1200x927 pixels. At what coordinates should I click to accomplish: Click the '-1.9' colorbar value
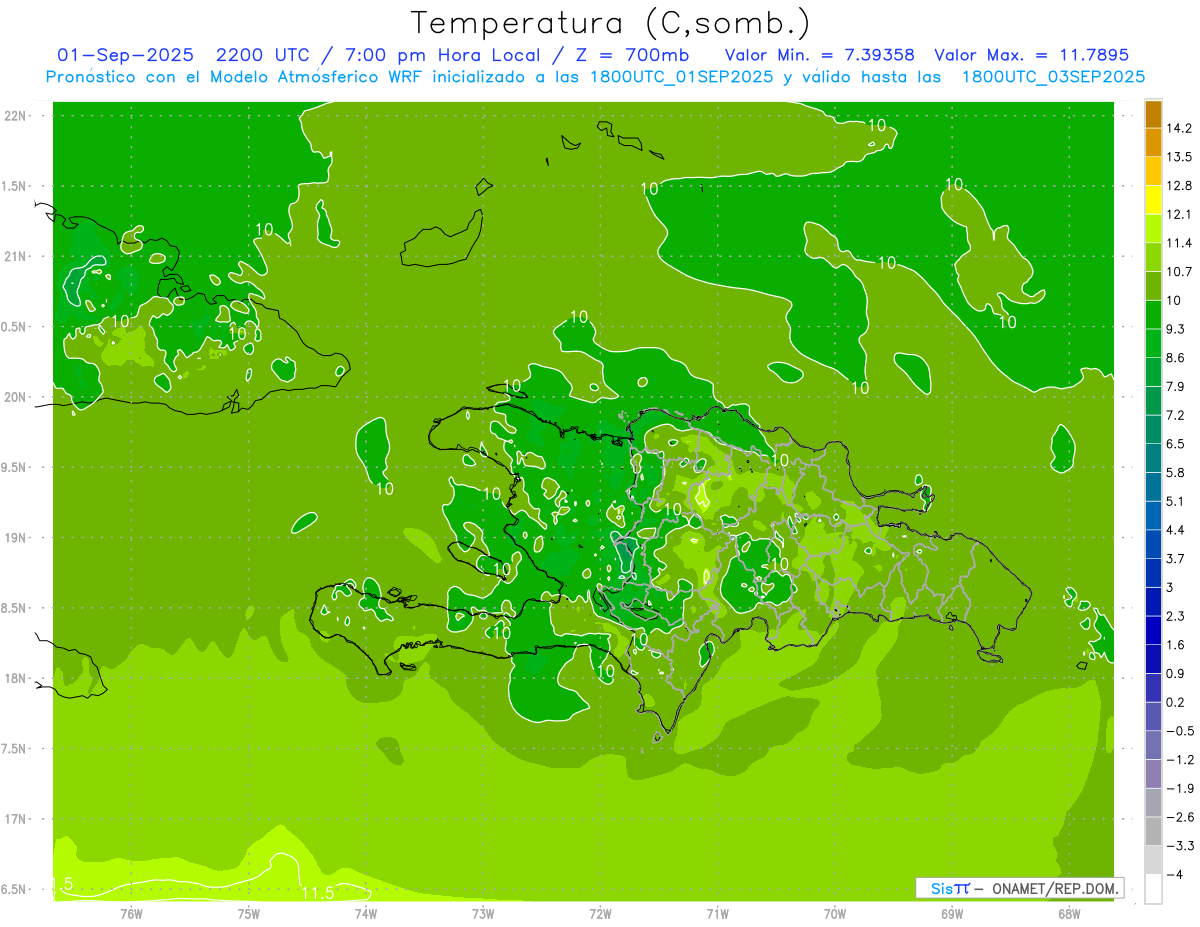pos(1180,788)
